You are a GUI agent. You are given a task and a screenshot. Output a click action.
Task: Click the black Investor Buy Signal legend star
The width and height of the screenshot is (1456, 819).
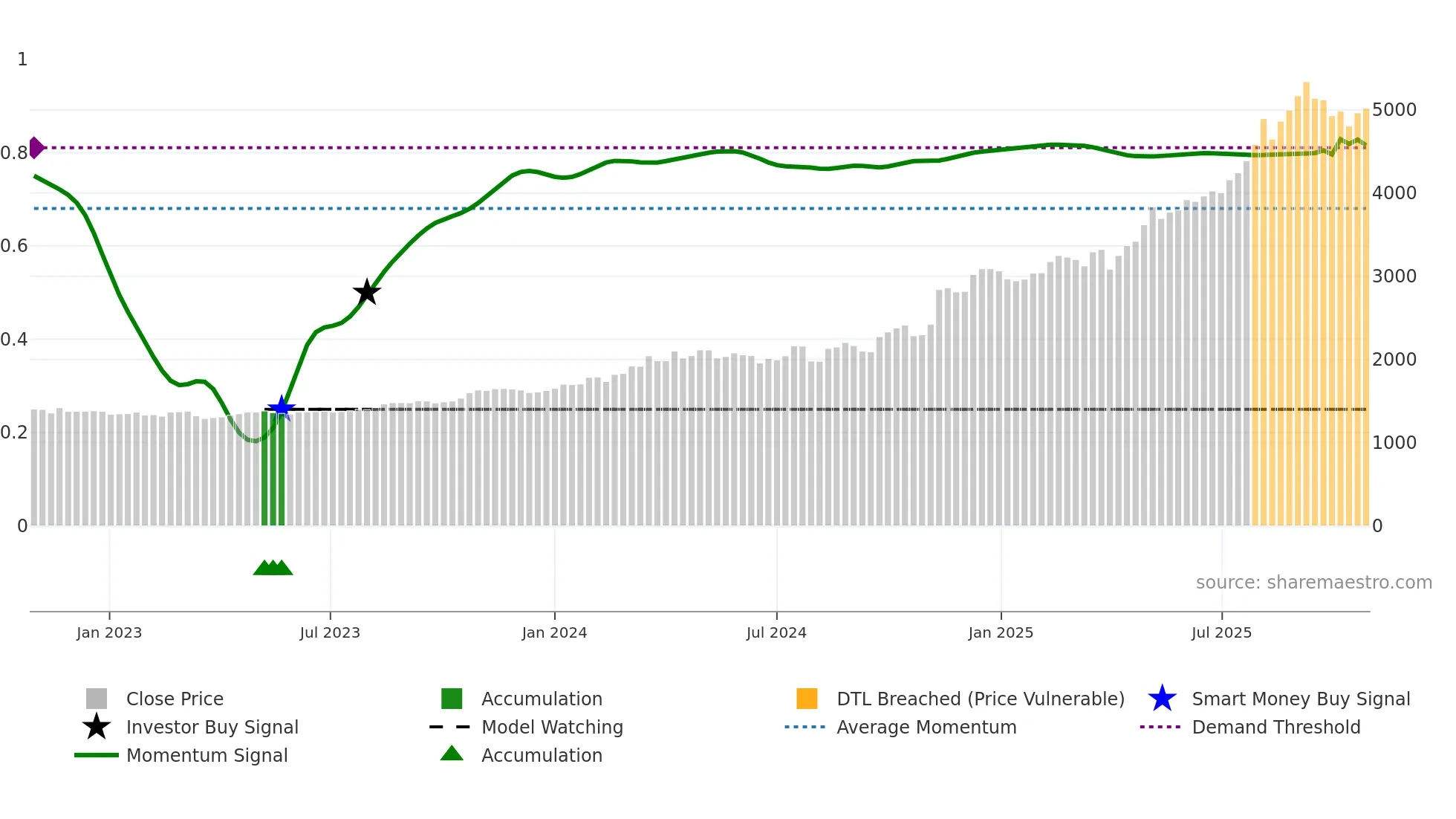coord(97,727)
